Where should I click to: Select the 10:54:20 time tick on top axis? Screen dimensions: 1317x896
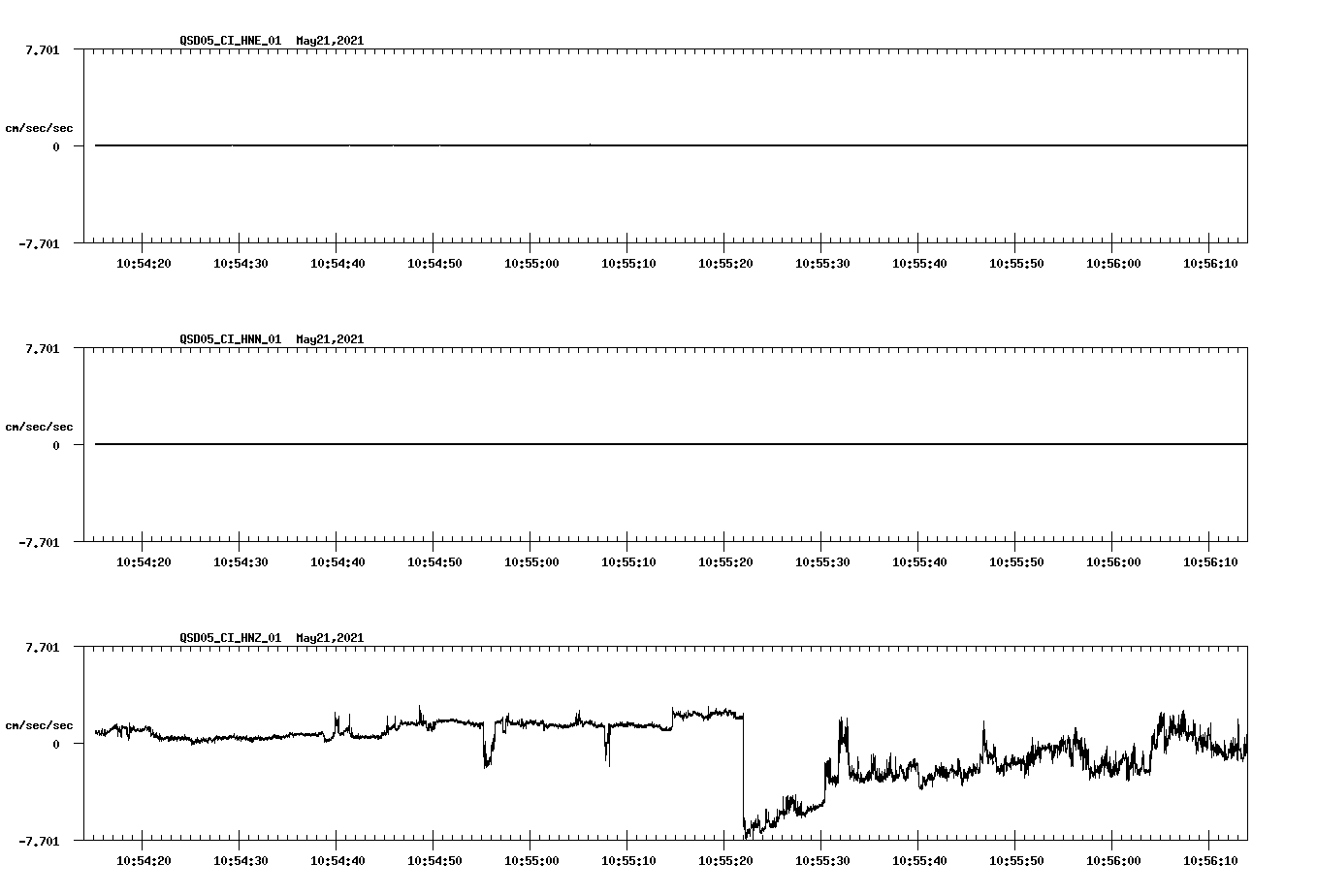pos(142,260)
